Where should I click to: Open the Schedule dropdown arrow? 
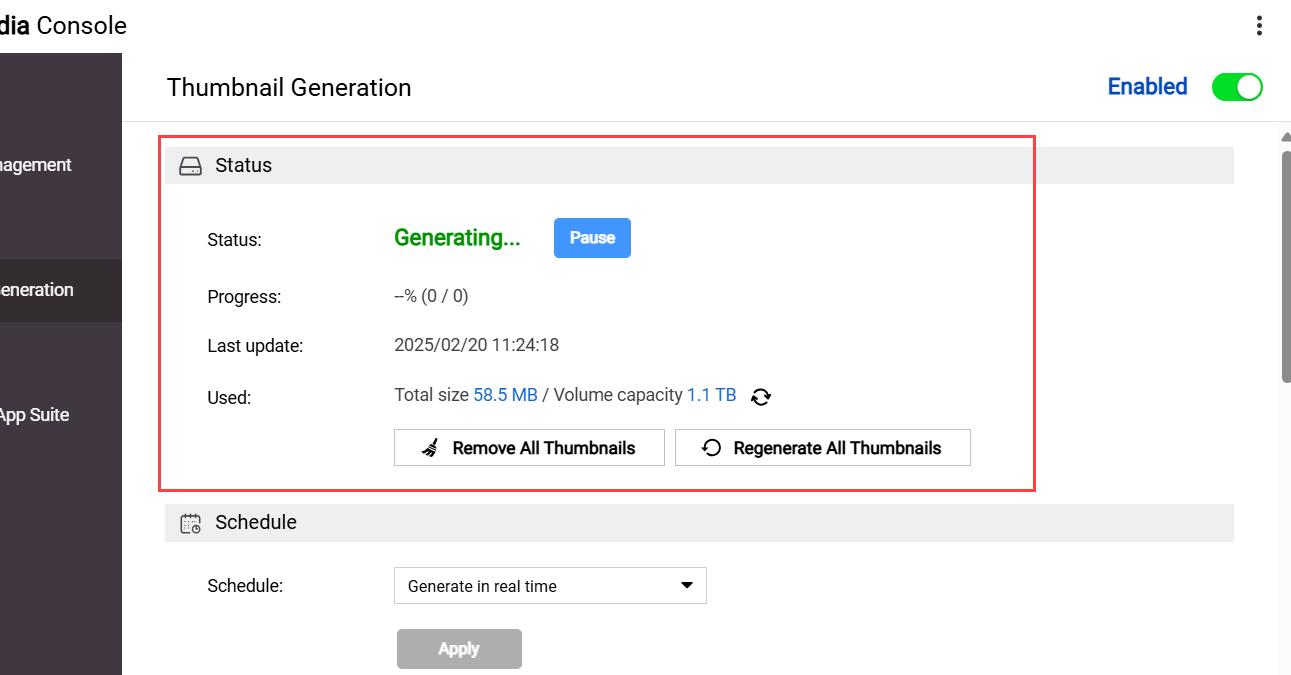(x=687, y=586)
